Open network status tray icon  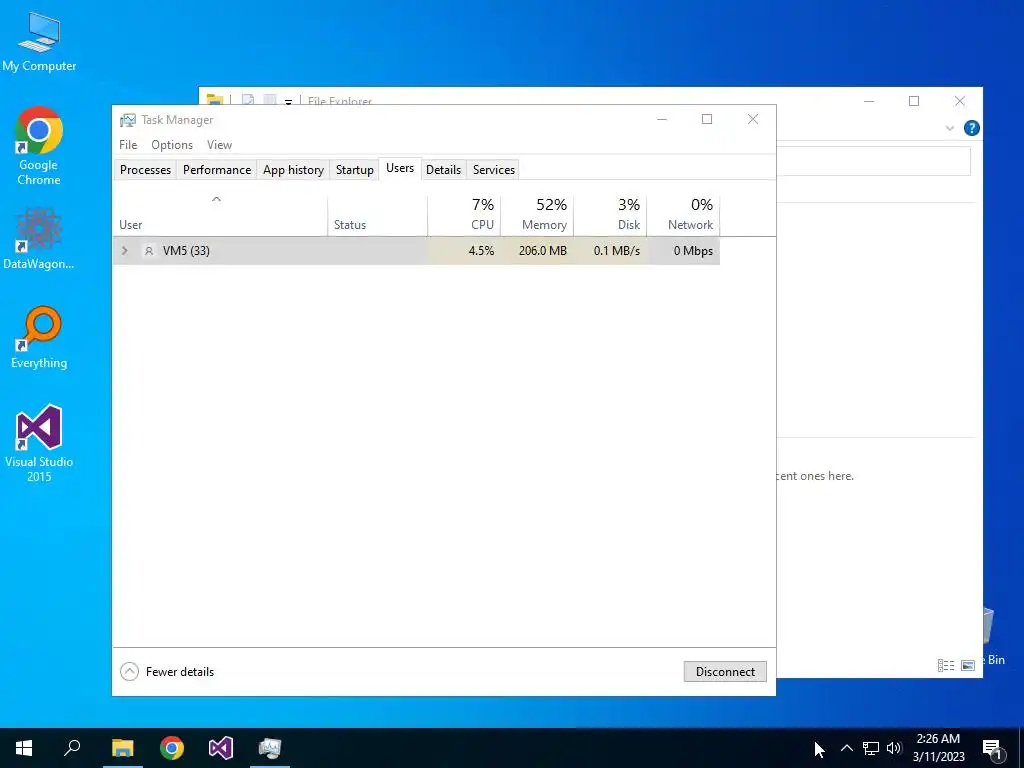point(871,748)
